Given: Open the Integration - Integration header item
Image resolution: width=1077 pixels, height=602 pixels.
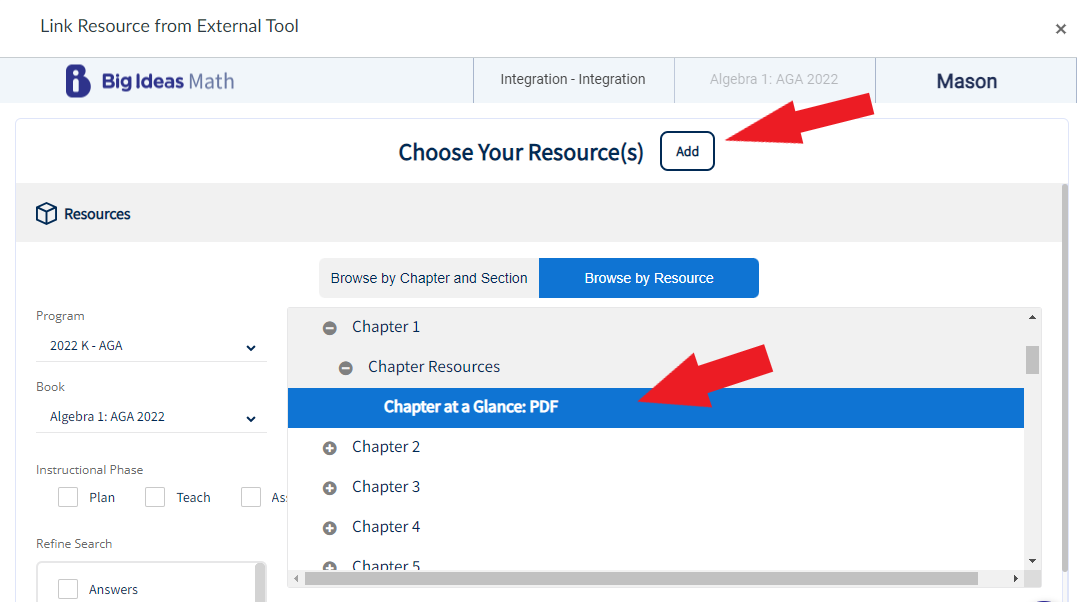Looking at the screenshot, I should point(573,80).
